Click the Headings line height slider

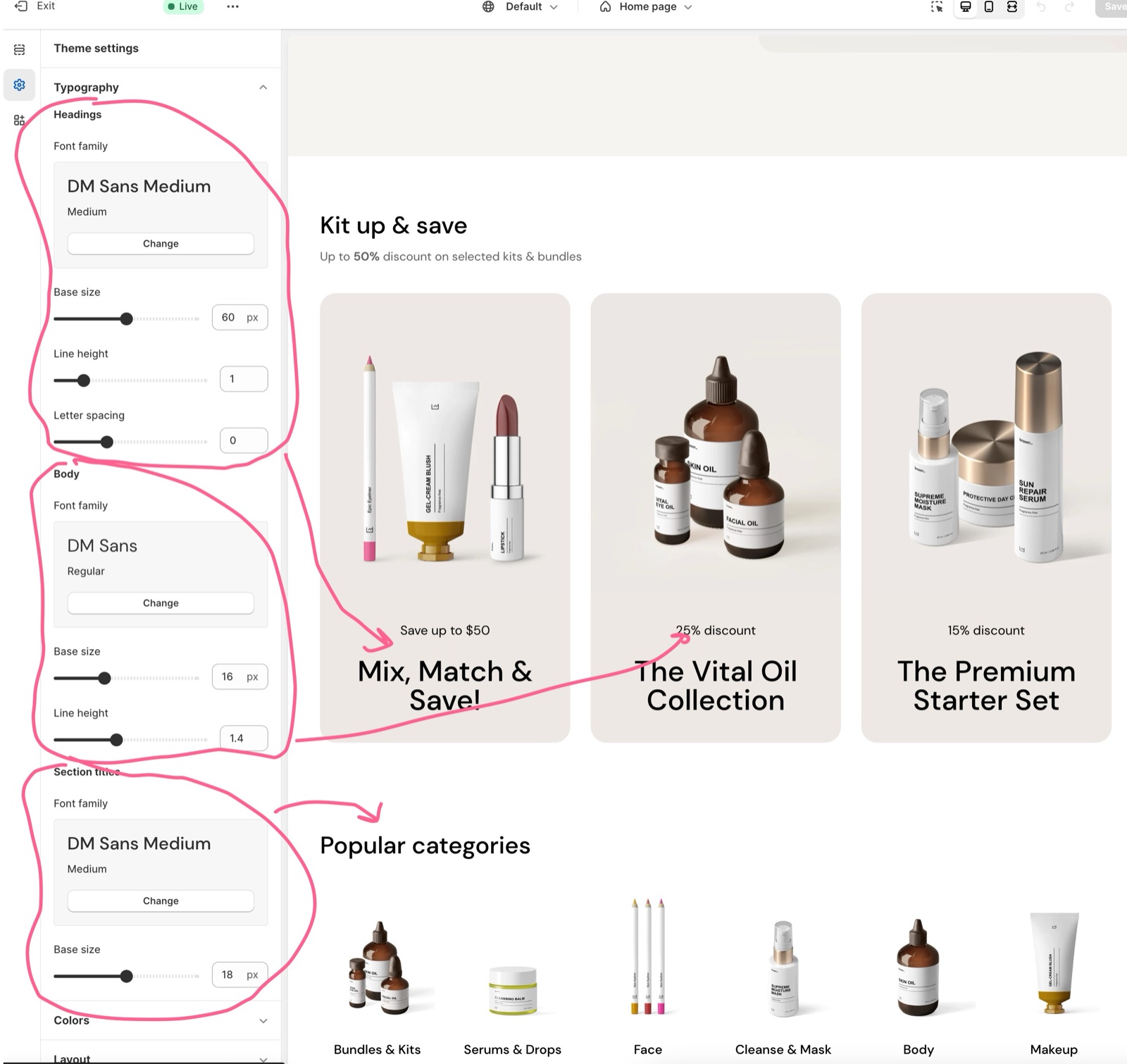[x=130, y=381]
